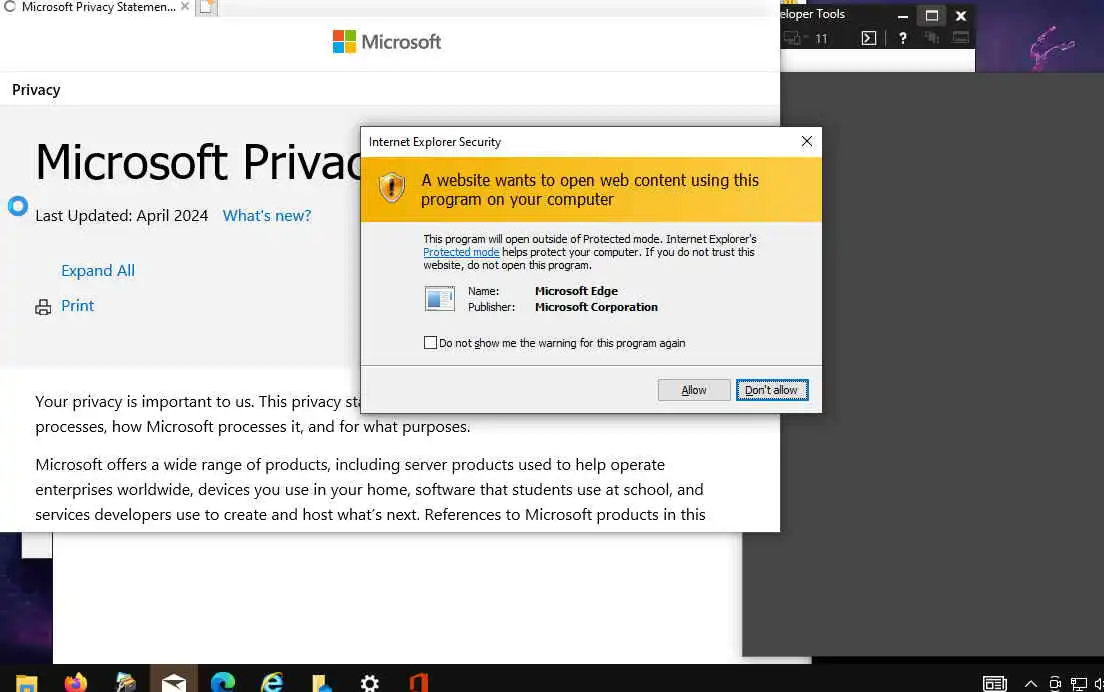Maximize the Developer Tools window
Image resolution: width=1104 pixels, height=692 pixels.
[x=932, y=15]
